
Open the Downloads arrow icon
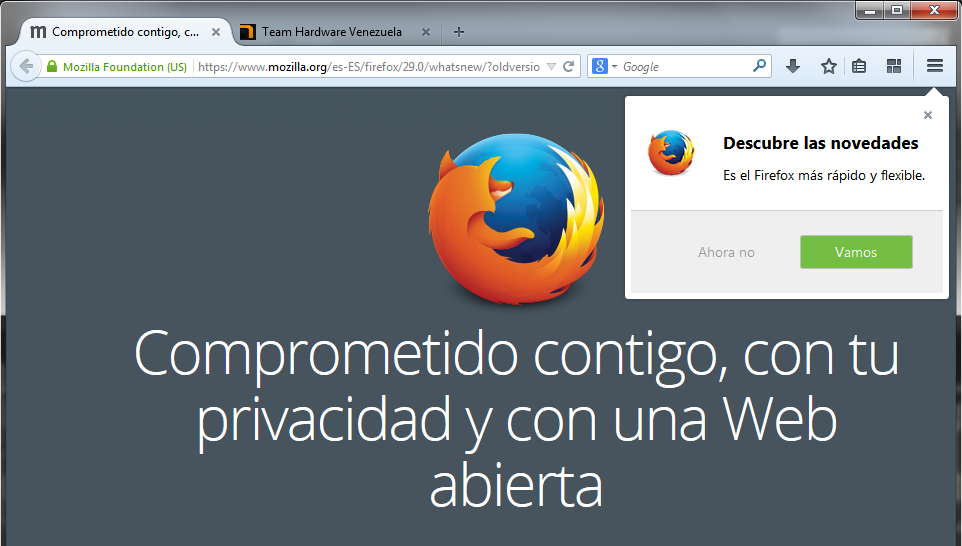793,67
